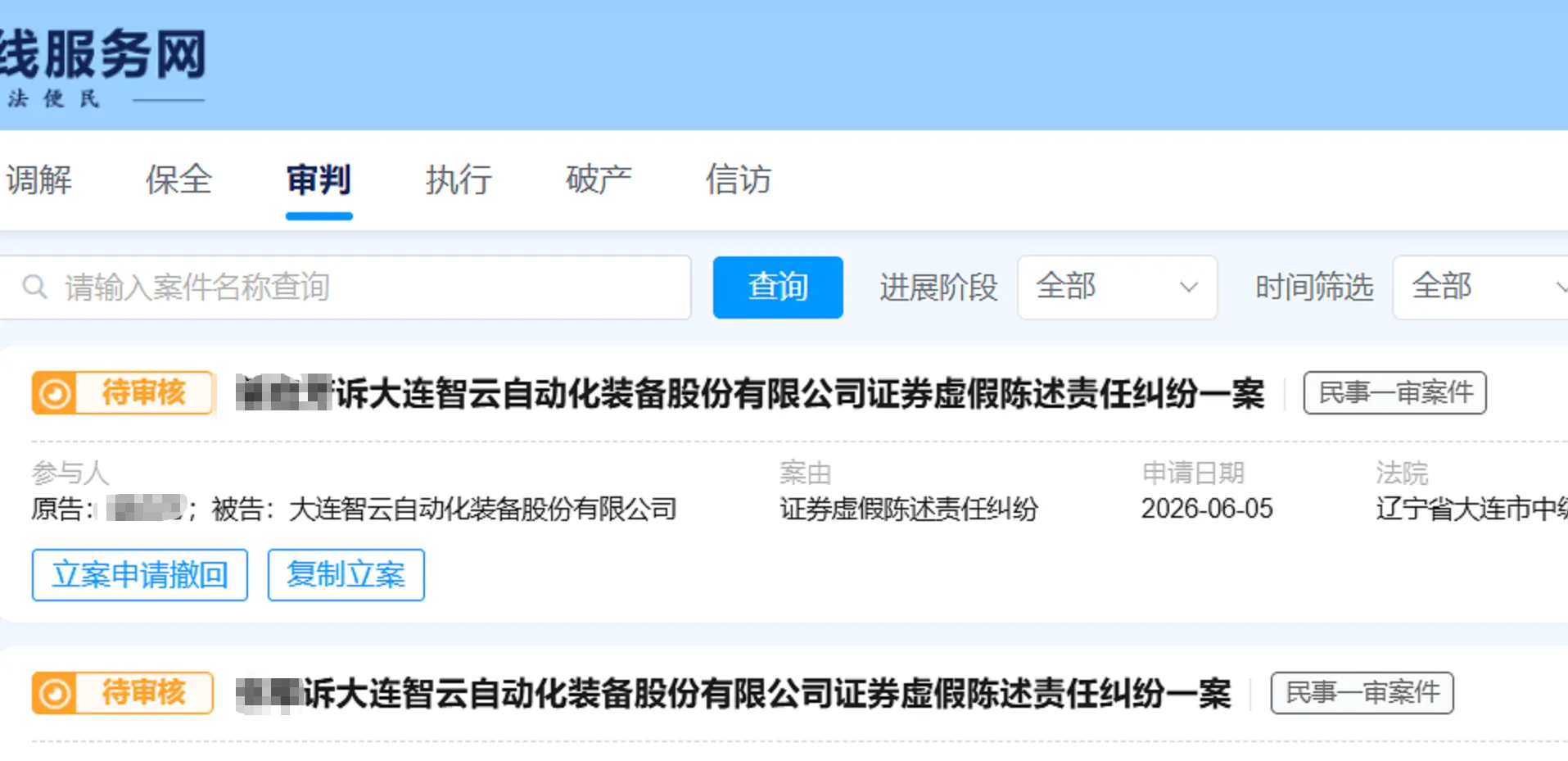Click the second case's 民事一审案件 tag
The image size is (1568, 761).
pos(1362,693)
